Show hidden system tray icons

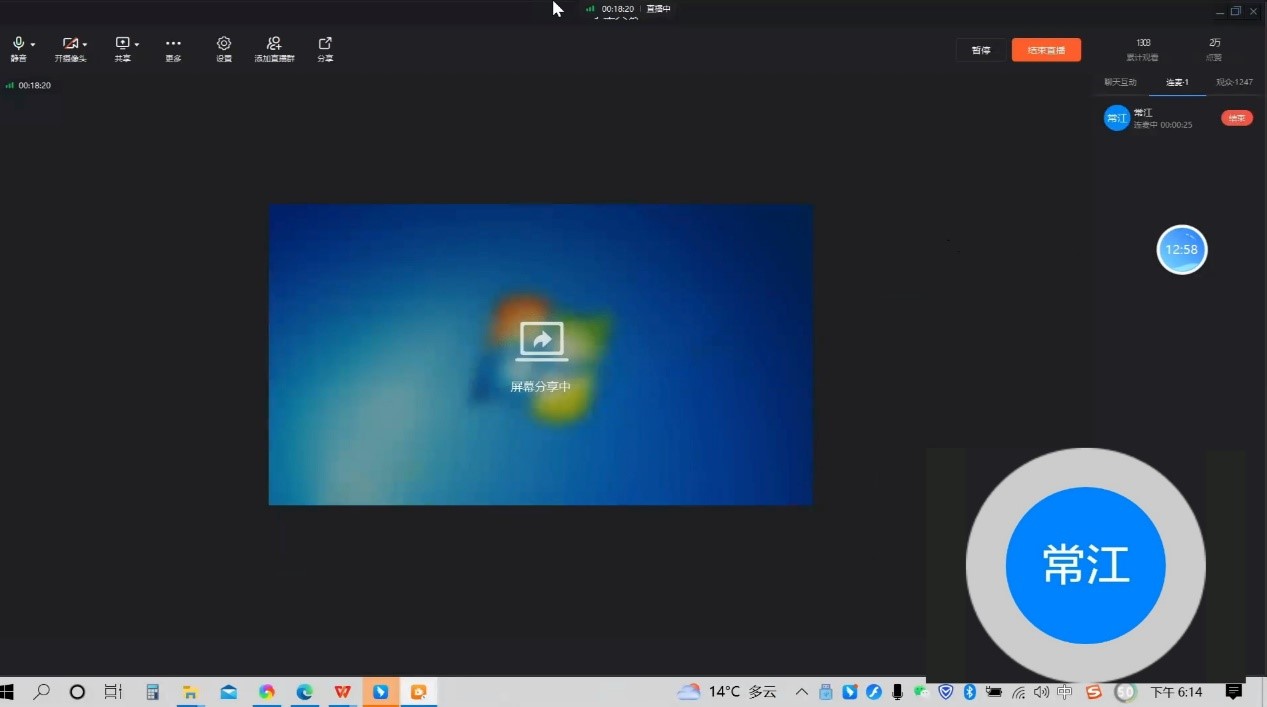click(801, 692)
